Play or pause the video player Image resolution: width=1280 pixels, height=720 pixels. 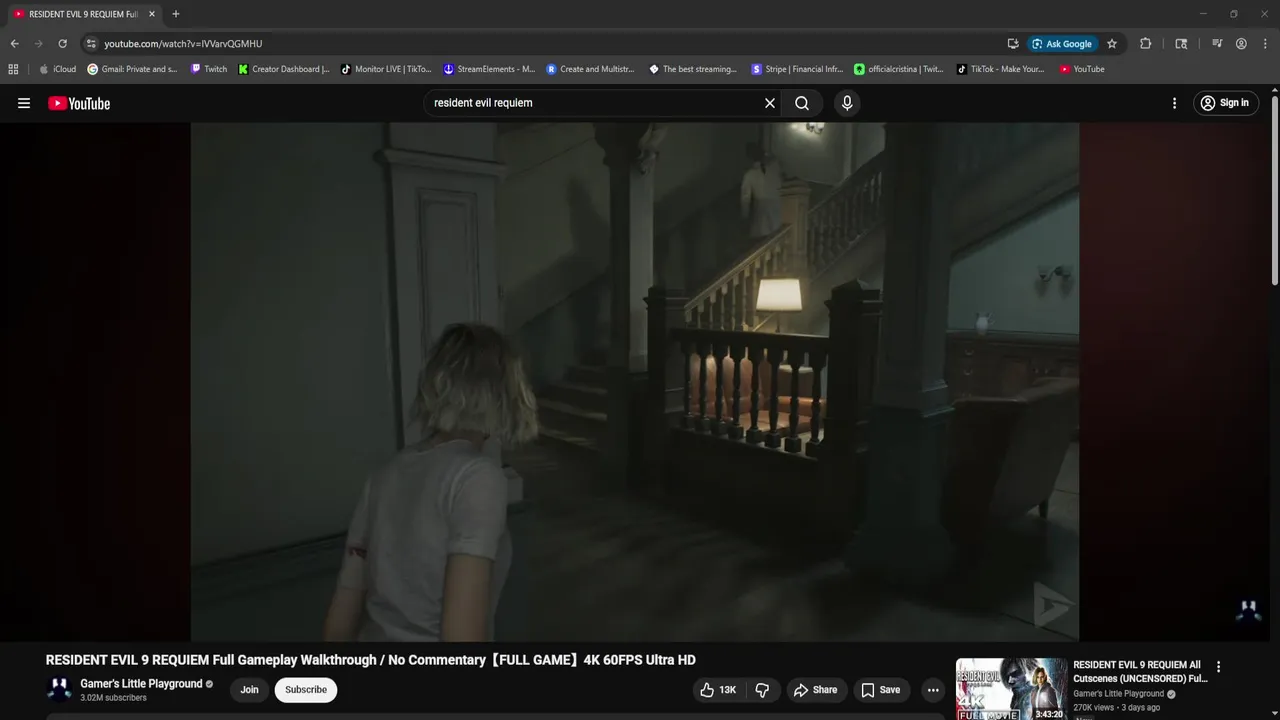coord(635,381)
